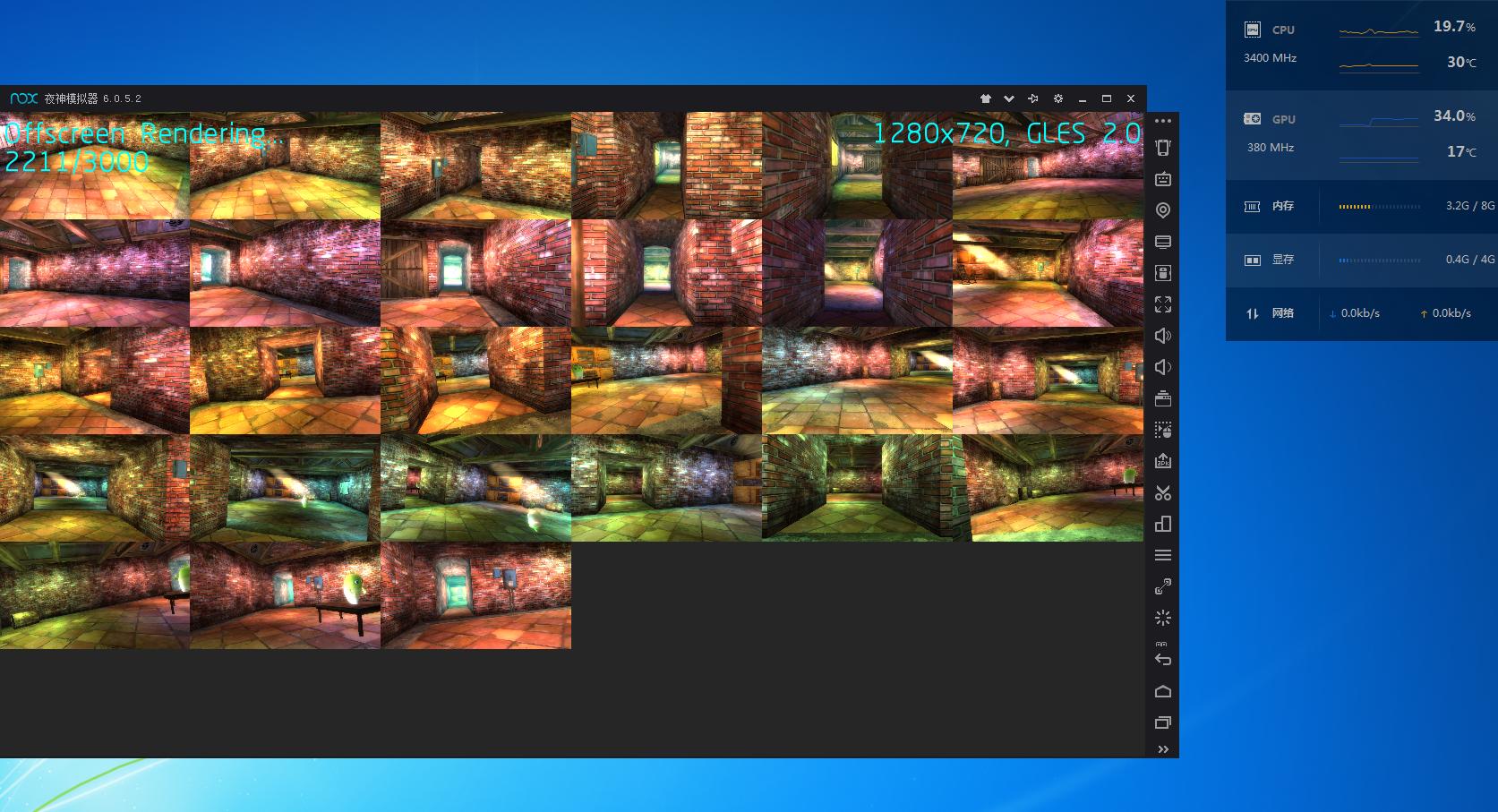Minimize the Nox emulator window
This screenshot has width=1498, height=812.
click(x=1082, y=98)
